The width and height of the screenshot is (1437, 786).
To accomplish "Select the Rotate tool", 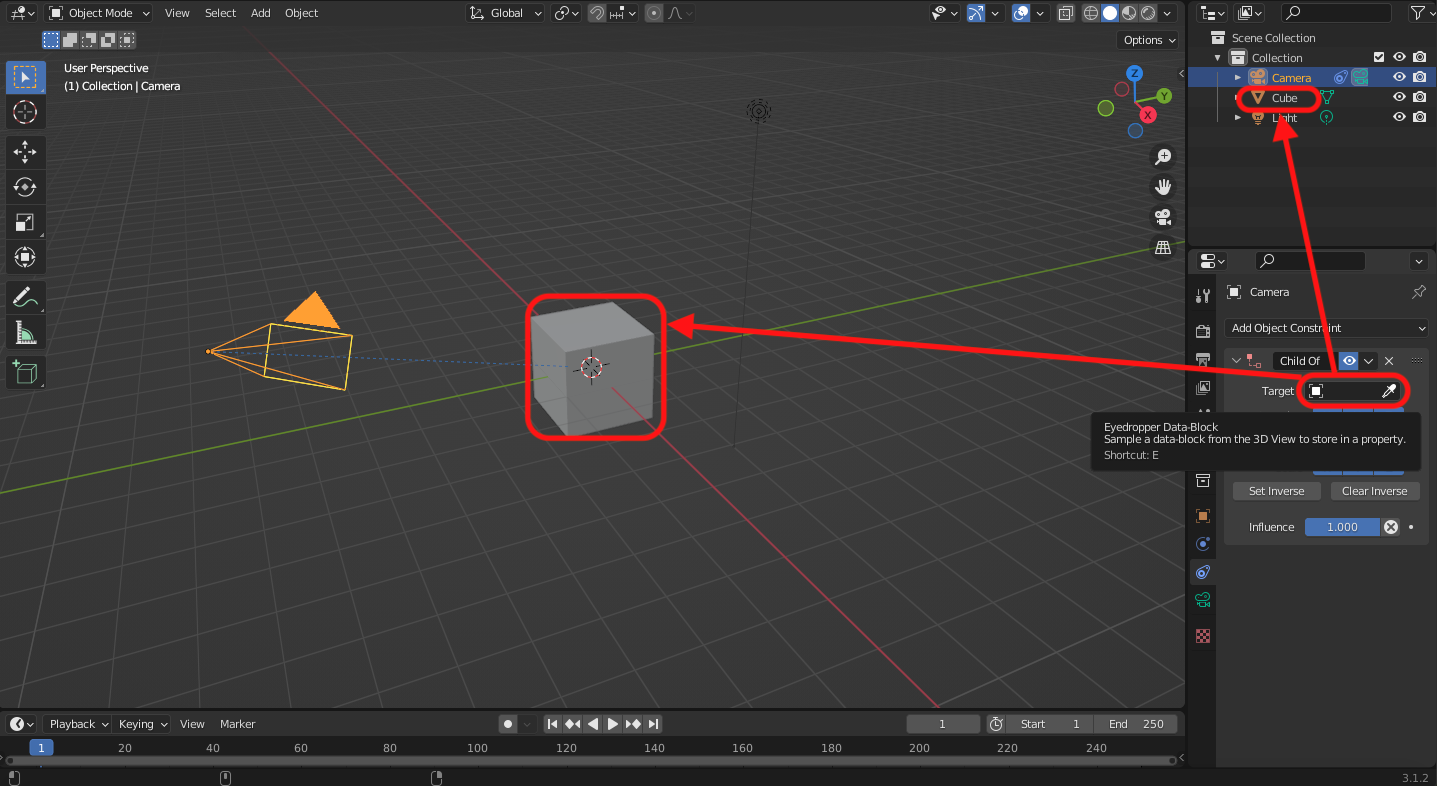I will [25, 187].
